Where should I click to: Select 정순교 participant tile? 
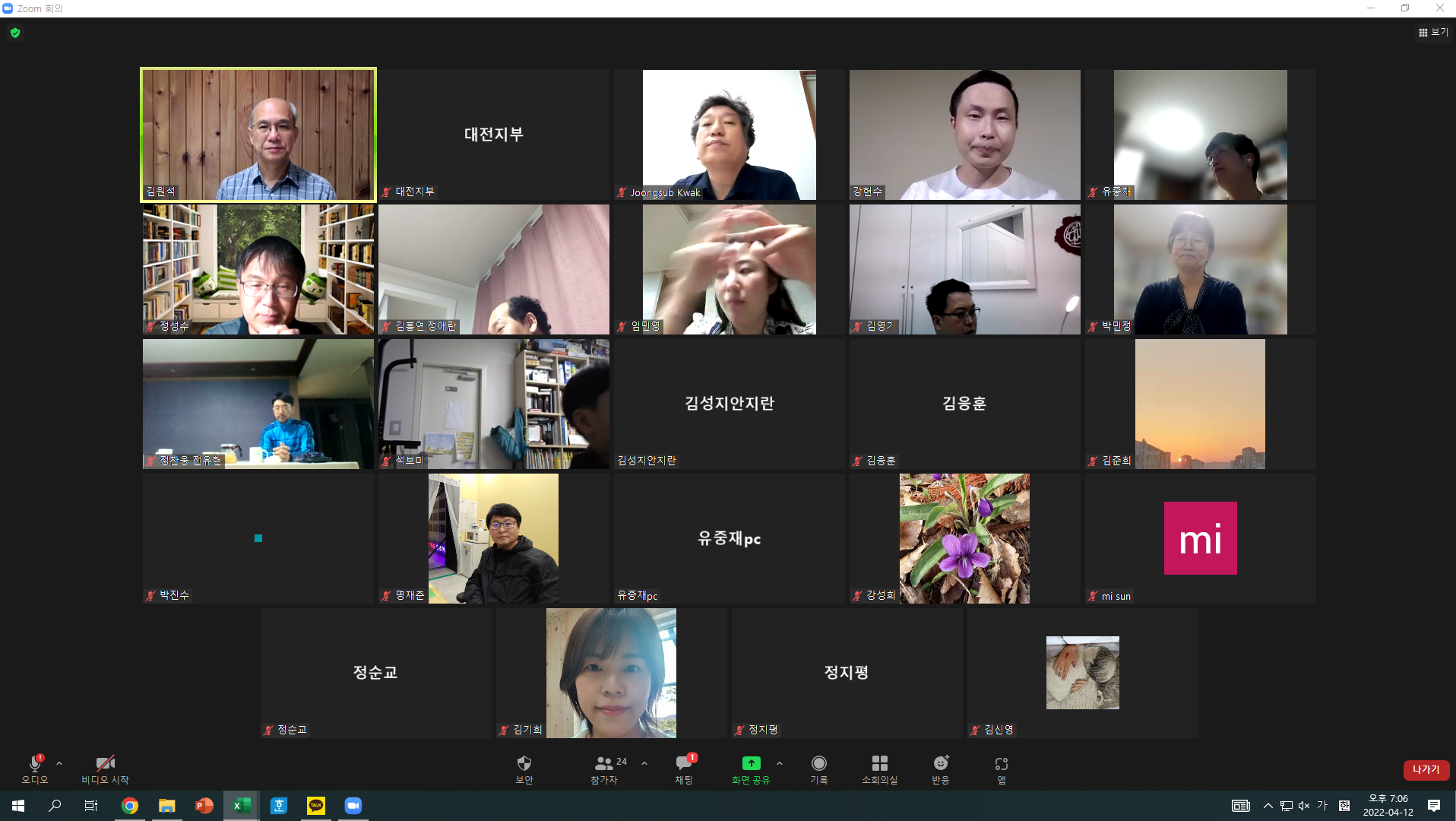click(x=376, y=673)
